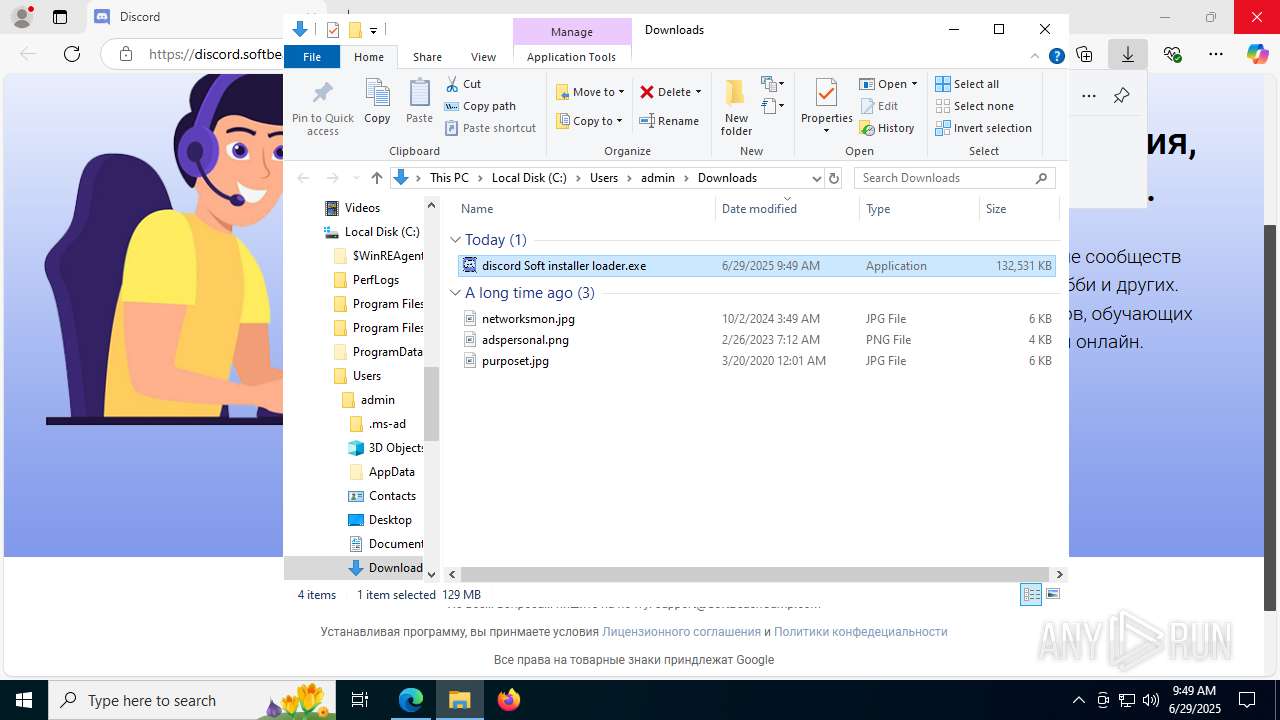The height and width of the screenshot is (720, 1280).
Task: Go up one folder level arrow
Action: coord(376,178)
